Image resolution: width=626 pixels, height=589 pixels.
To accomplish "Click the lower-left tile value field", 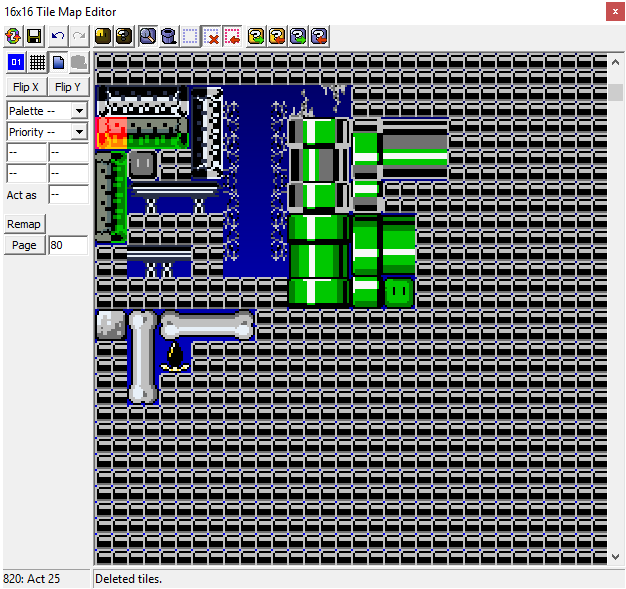I will click(x=26, y=174).
